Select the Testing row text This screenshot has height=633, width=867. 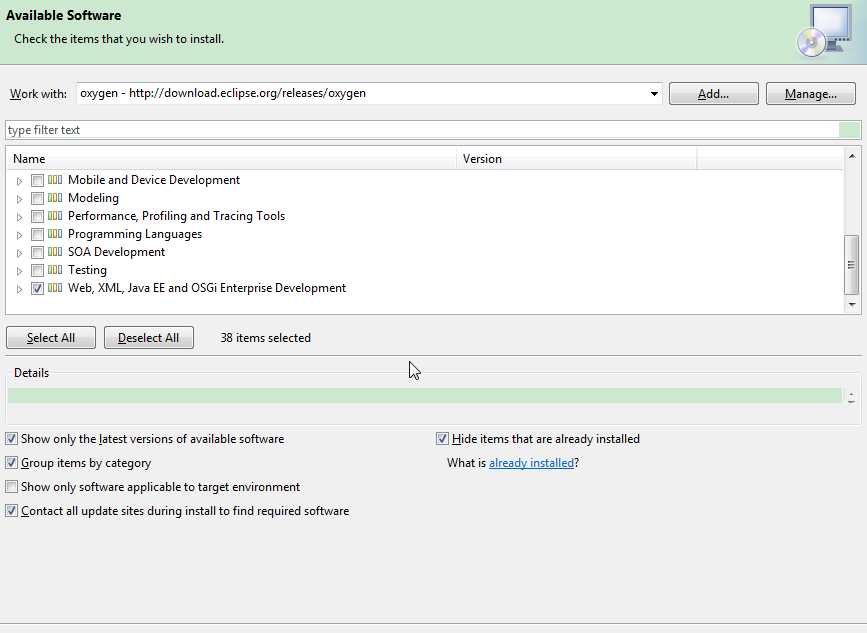point(87,270)
